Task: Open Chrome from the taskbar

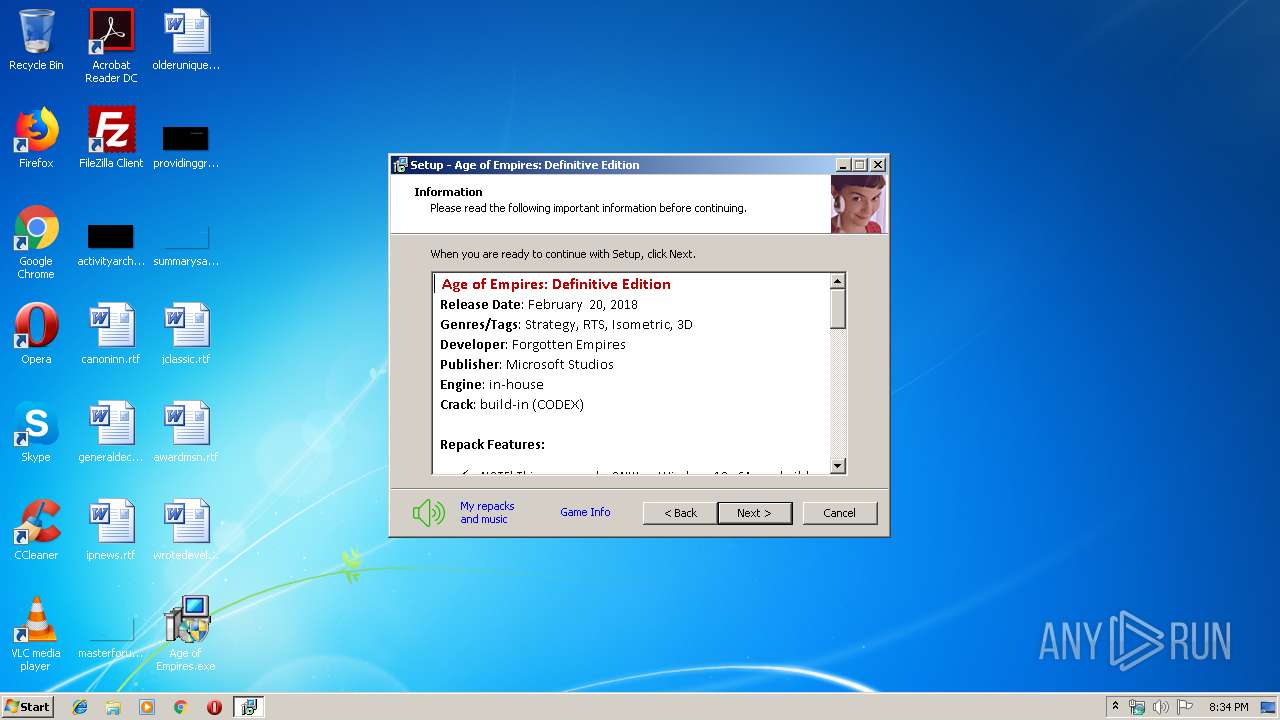Action: (180, 707)
